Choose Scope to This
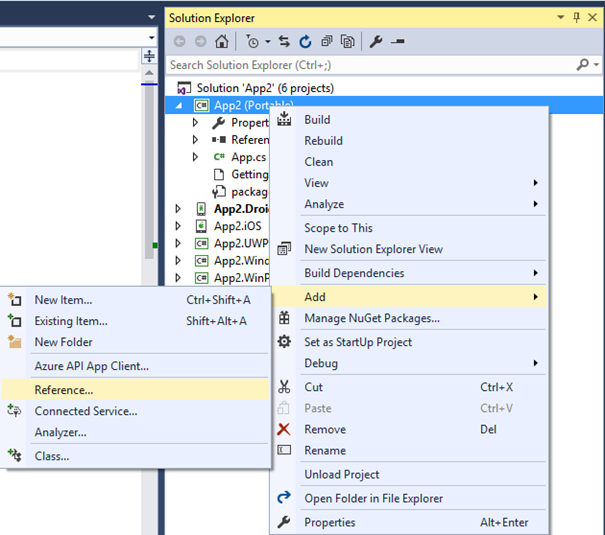The width and height of the screenshot is (605, 535). pos(409,228)
